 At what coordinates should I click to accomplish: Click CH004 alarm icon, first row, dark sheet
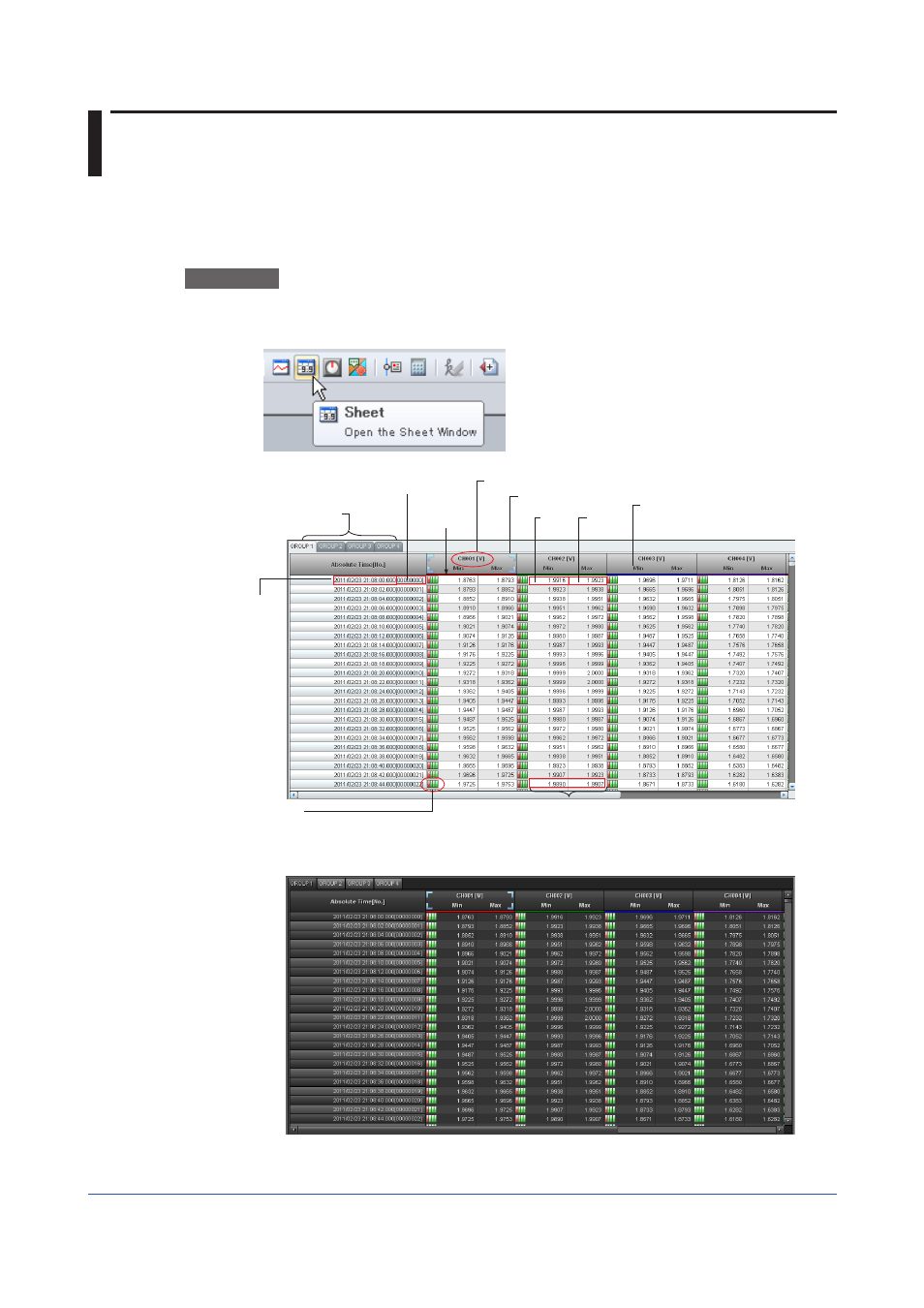699,917
